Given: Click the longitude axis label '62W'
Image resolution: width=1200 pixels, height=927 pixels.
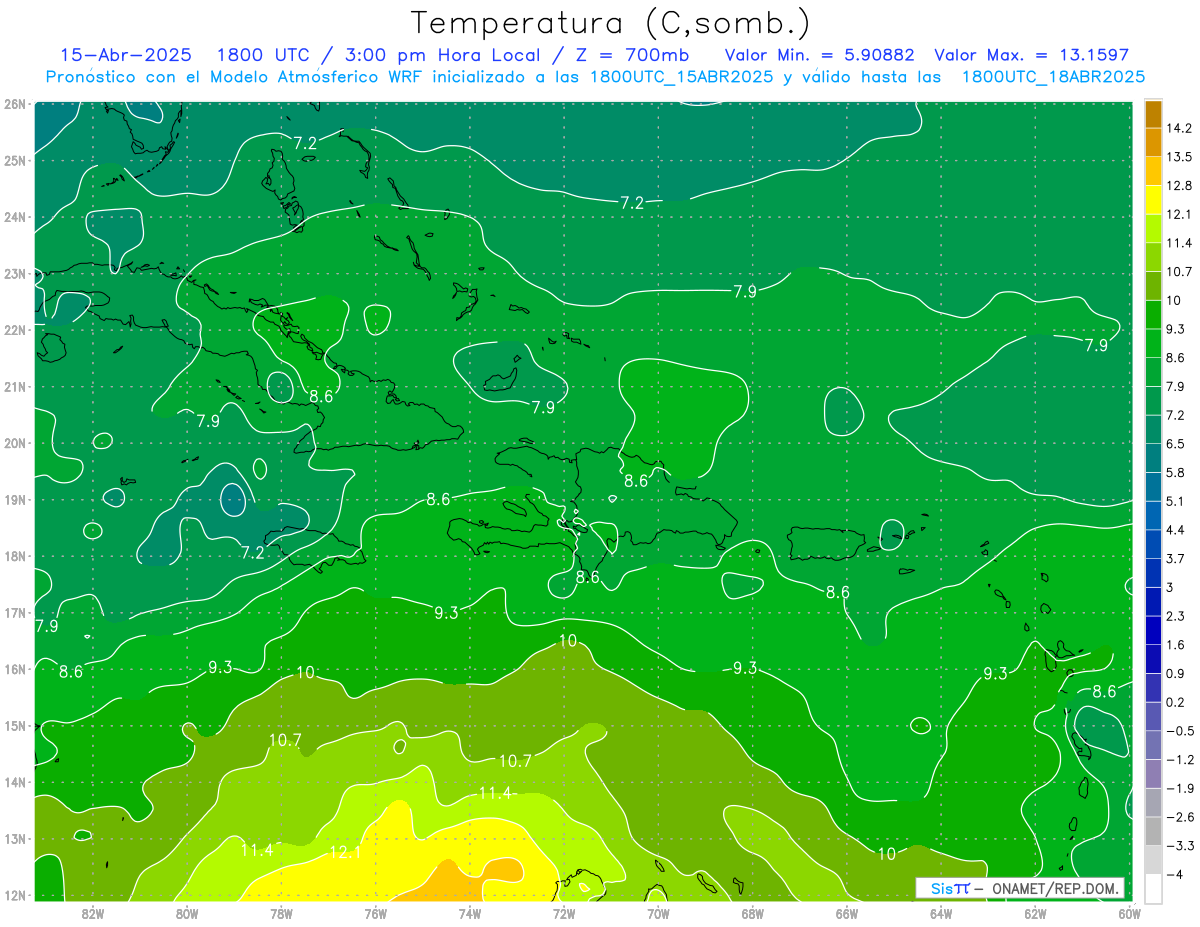Looking at the screenshot, I should [1035, 913].
